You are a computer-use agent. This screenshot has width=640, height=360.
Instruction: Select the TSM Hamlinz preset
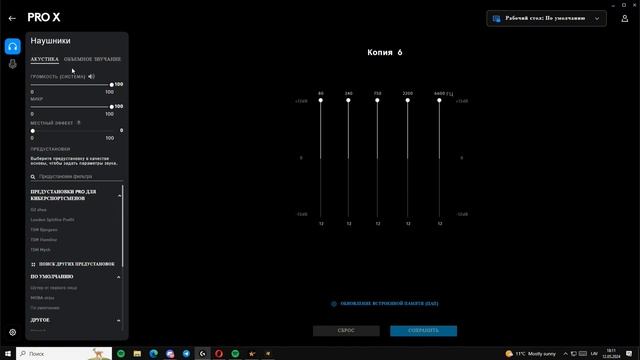tap(44, 240)
